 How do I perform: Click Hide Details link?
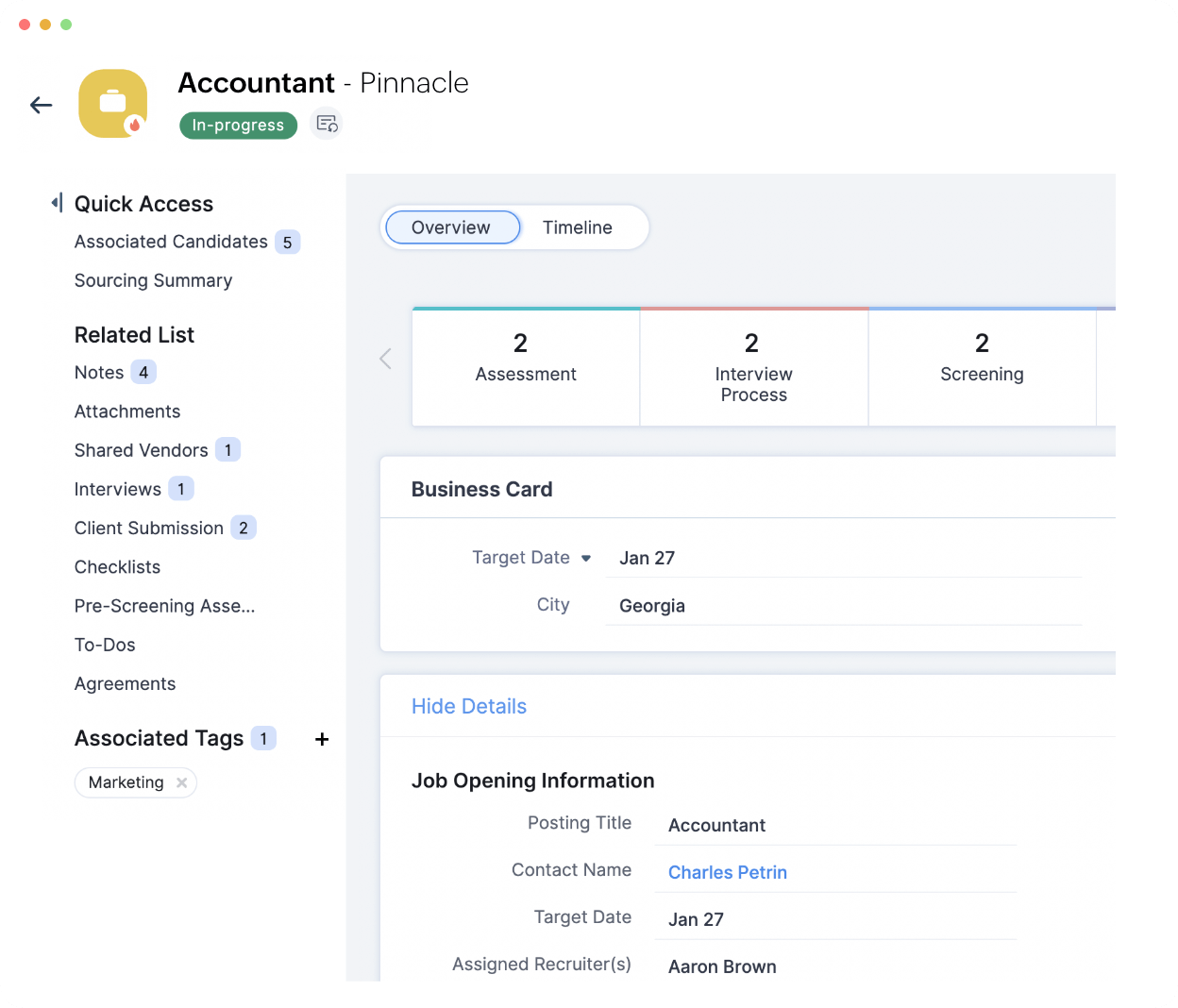pos(468,706)
